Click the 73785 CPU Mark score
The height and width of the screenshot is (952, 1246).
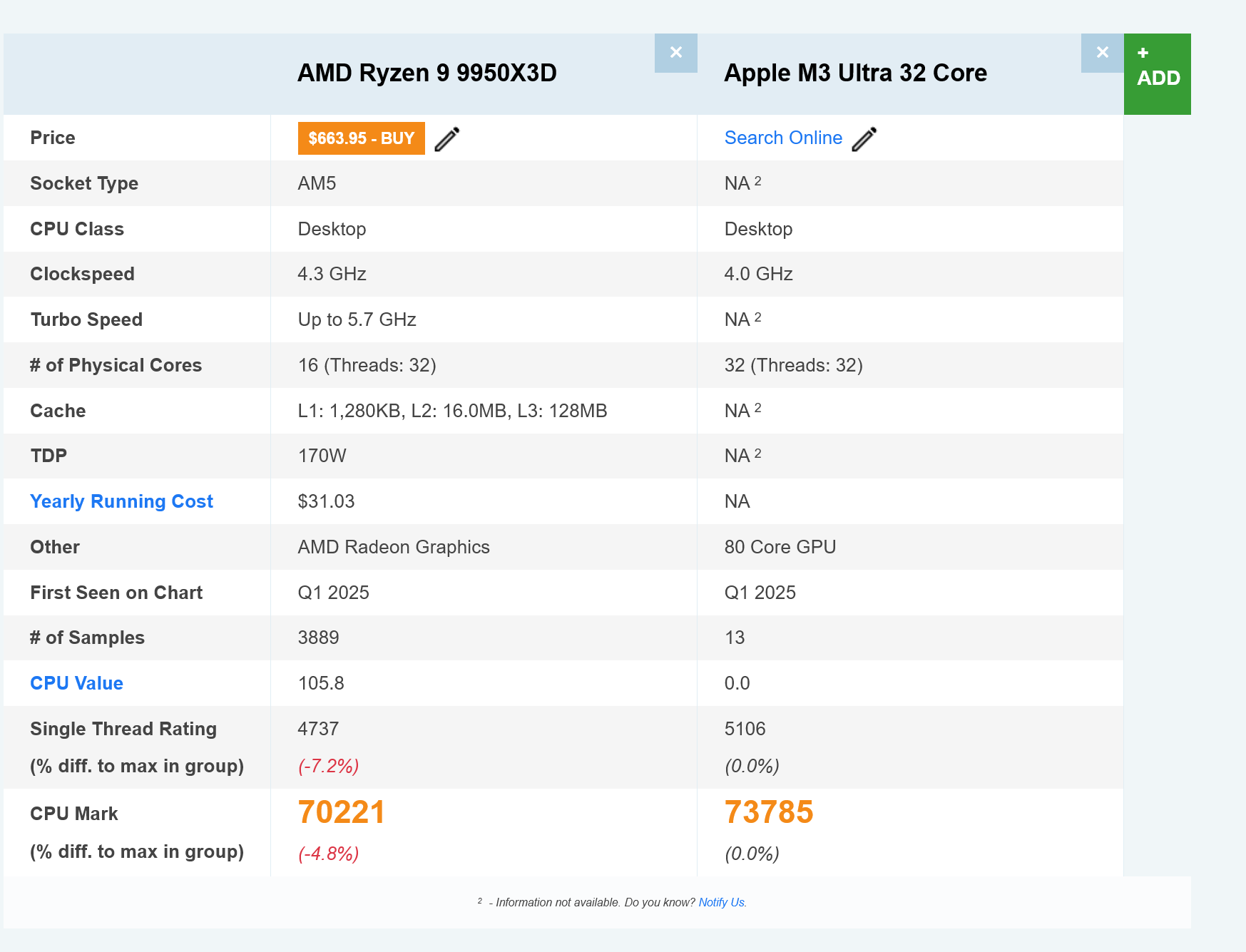tap(768, 812)
